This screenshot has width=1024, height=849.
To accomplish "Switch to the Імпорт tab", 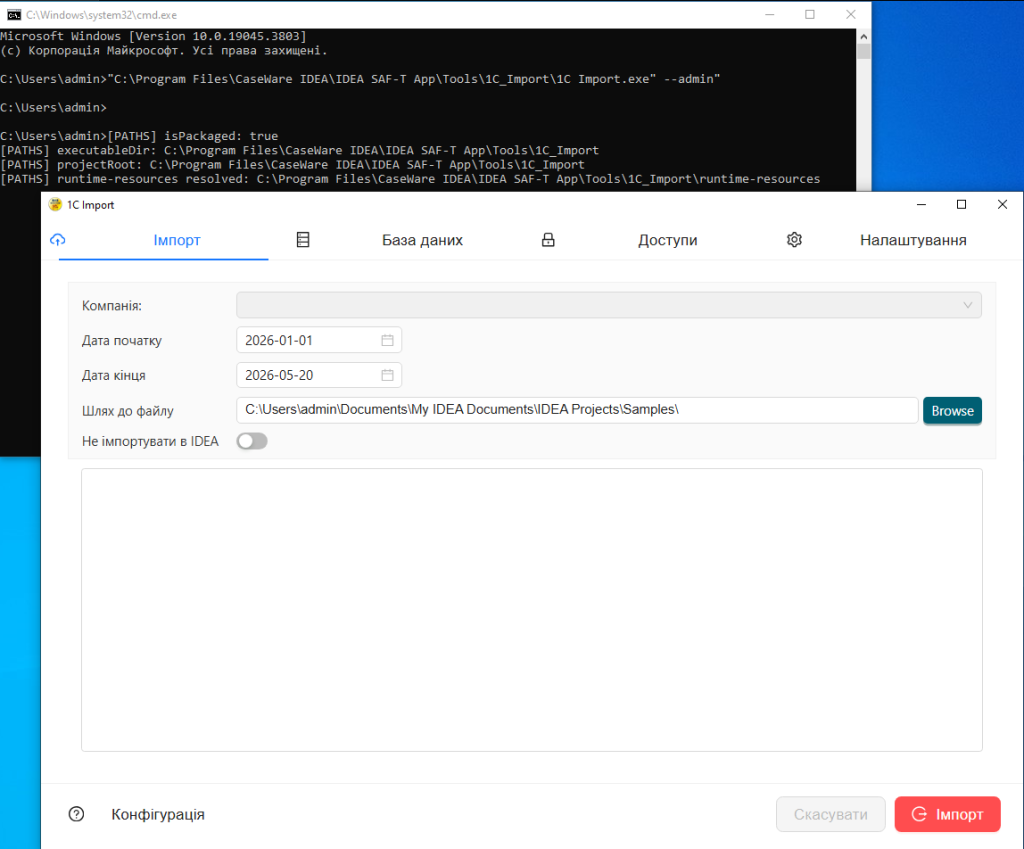I will pos(176,240).
